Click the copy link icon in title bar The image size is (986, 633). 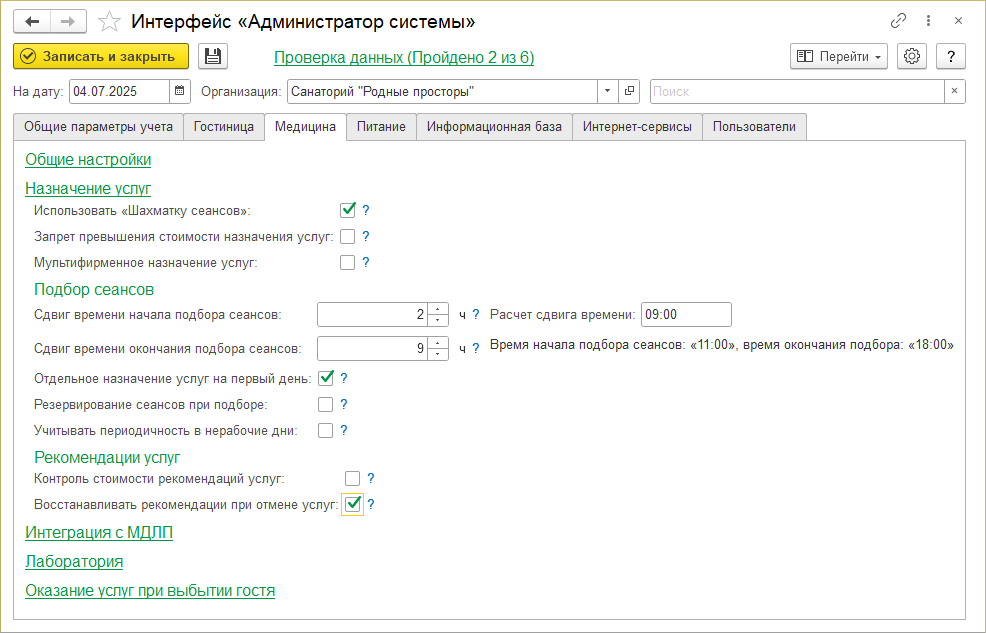(898, 21)
